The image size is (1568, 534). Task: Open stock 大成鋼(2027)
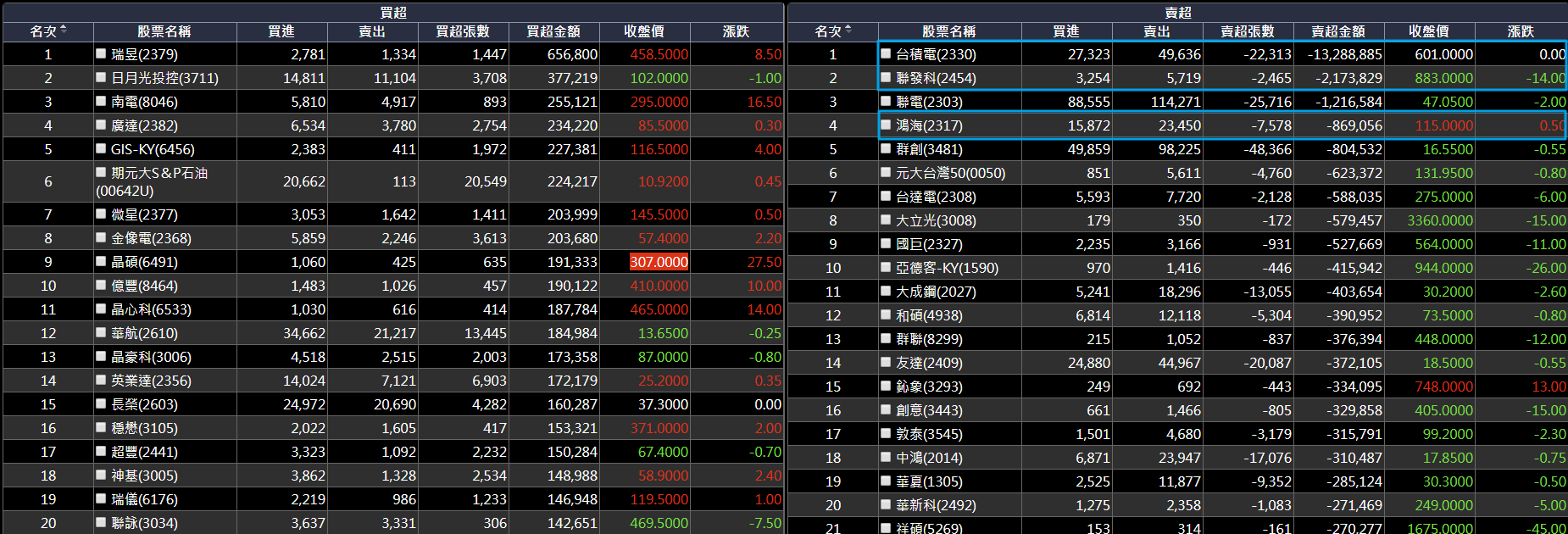[937, 292]
